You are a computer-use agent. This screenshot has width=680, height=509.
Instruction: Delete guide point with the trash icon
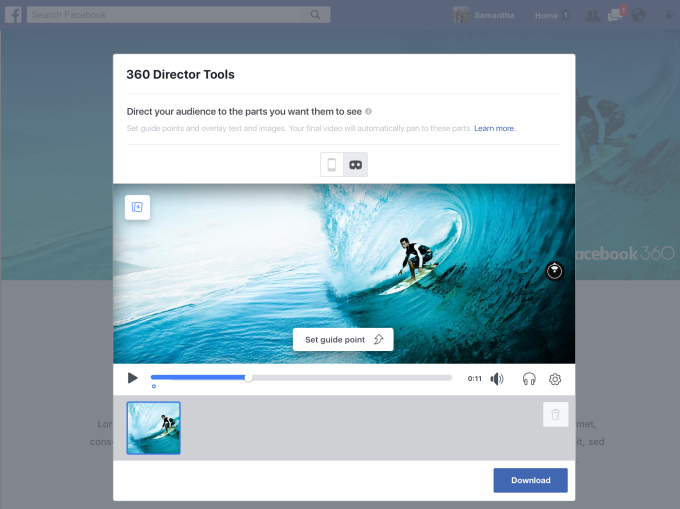[555, 414]
